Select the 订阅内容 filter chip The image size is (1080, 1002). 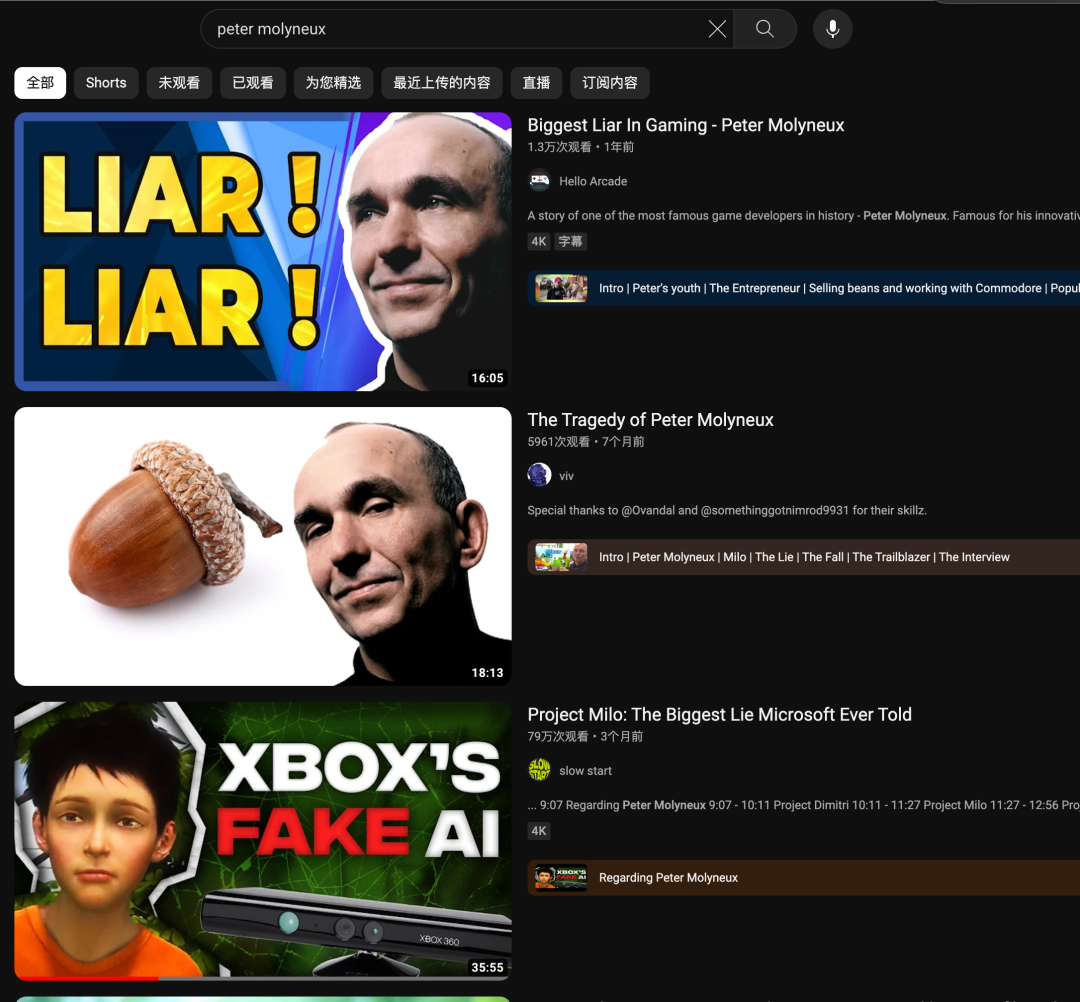click(x=610, y=83)
